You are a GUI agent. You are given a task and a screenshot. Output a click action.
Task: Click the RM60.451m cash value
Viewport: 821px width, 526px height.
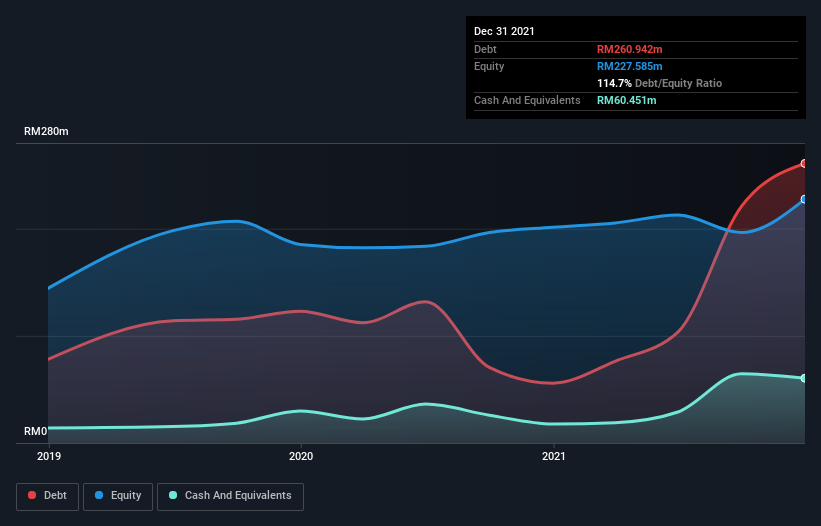tap(626, 100)
